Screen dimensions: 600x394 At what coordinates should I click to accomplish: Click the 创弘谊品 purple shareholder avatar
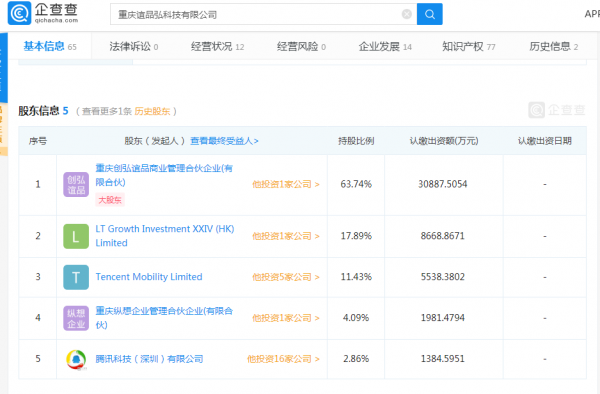[x=76, y=184]
